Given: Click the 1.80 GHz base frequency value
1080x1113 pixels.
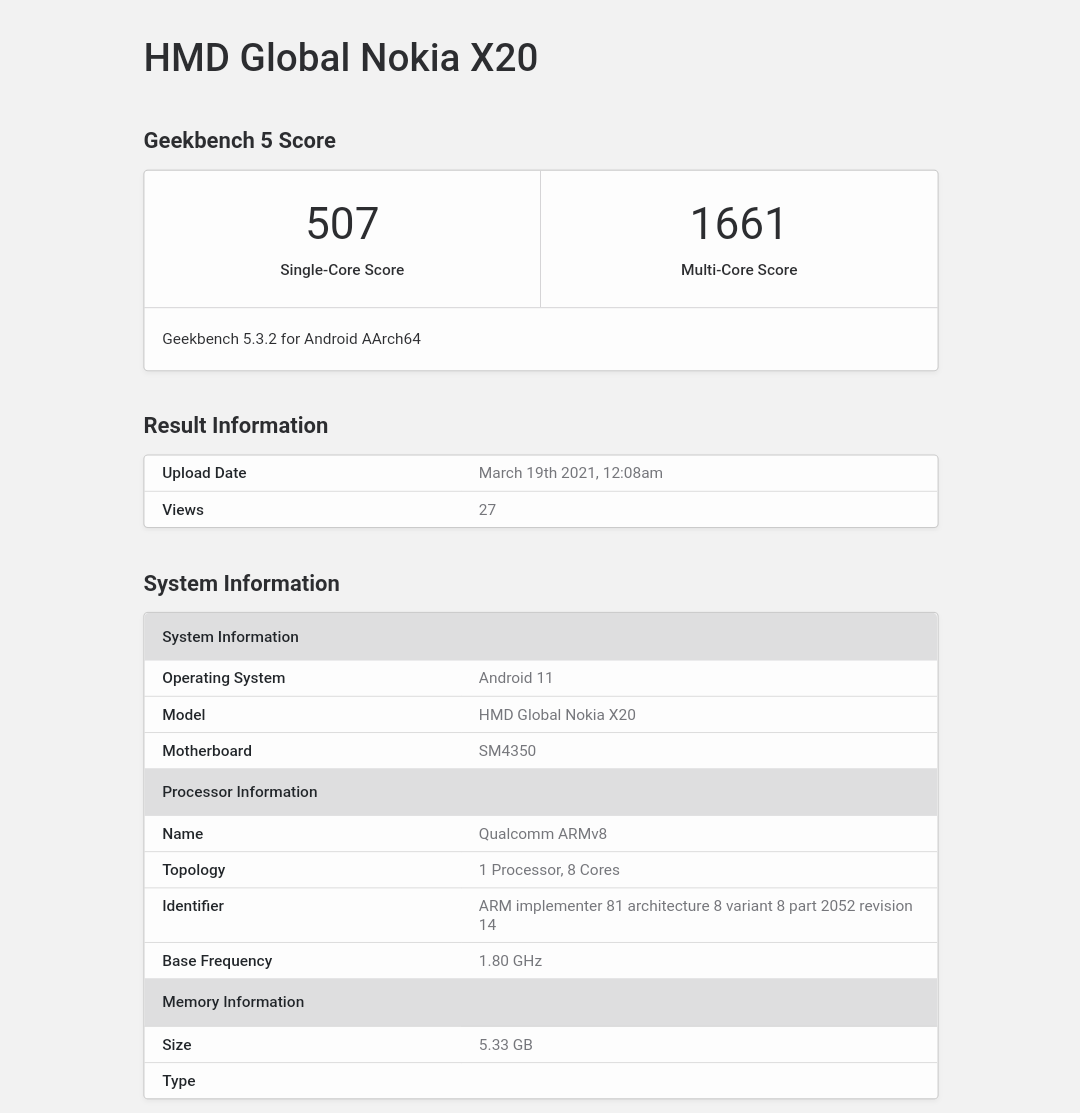Looking at the screenshot, I should coord(510,961).
